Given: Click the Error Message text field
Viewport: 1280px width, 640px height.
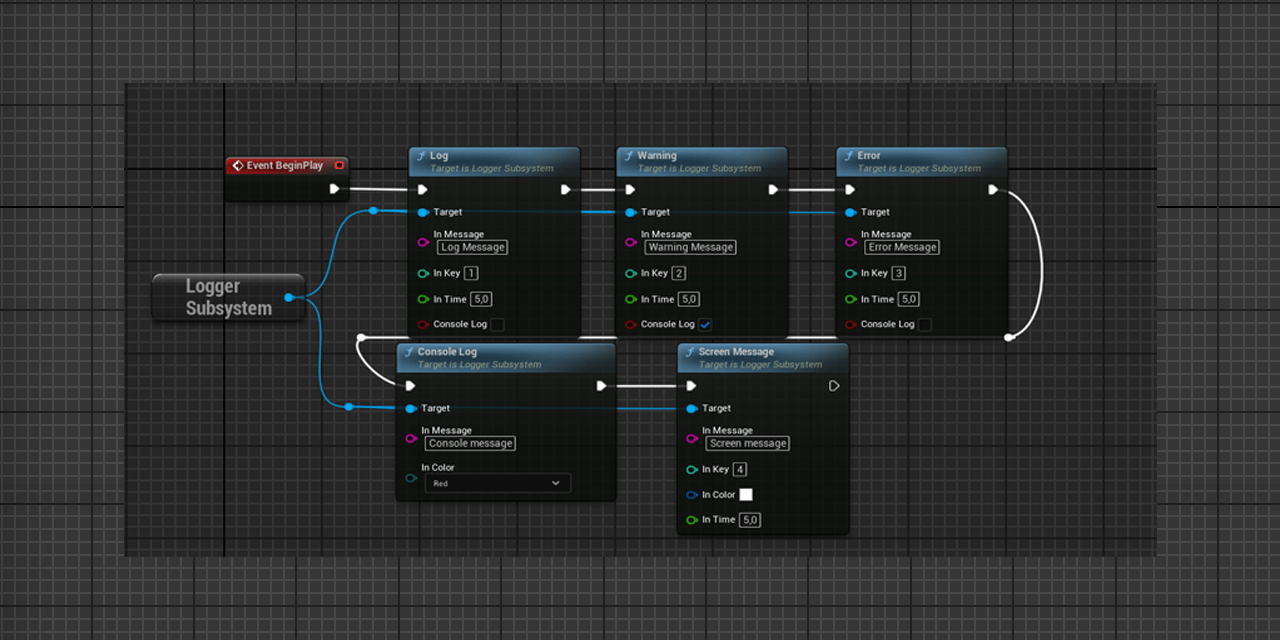Looking at the screenshot, I should point(902,247).
